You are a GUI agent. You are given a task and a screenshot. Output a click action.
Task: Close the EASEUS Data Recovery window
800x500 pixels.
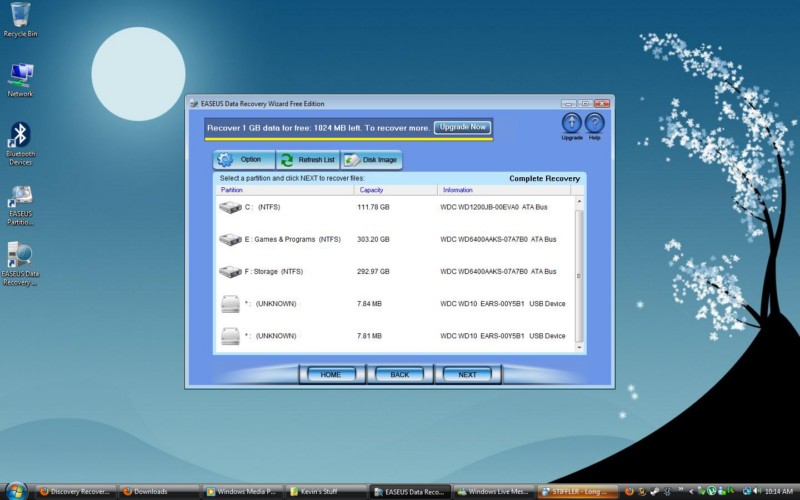coord(602,104)
